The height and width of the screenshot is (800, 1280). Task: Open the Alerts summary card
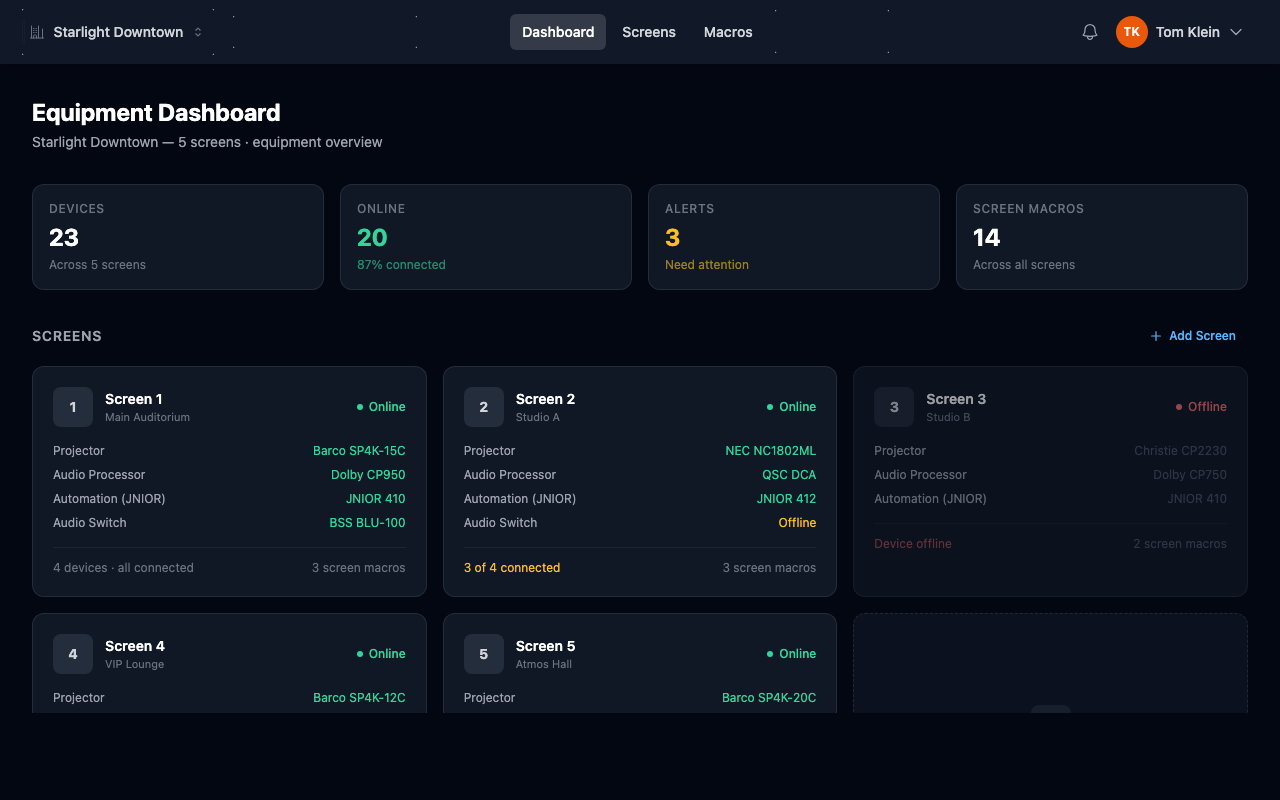(x=793, y=237)
